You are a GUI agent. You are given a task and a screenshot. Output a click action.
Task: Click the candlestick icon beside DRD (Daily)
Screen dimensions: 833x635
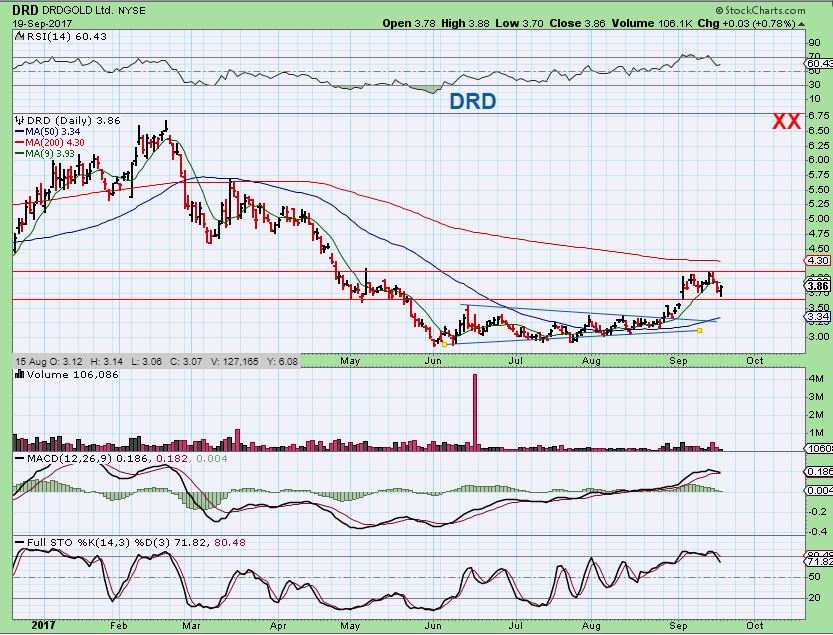point(20,121)
